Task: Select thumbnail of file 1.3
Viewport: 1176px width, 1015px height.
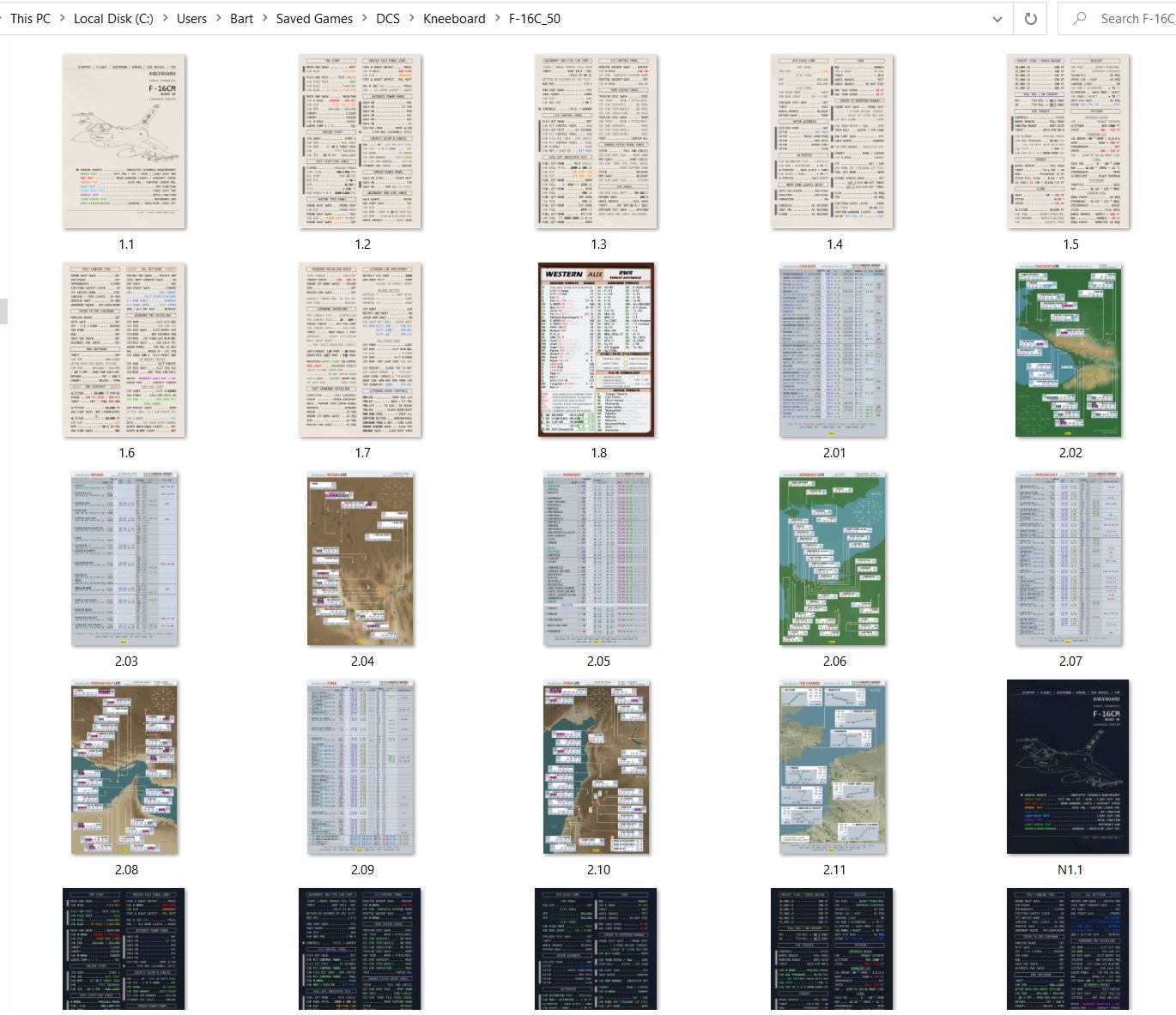Action: click(x=597, y=142)
